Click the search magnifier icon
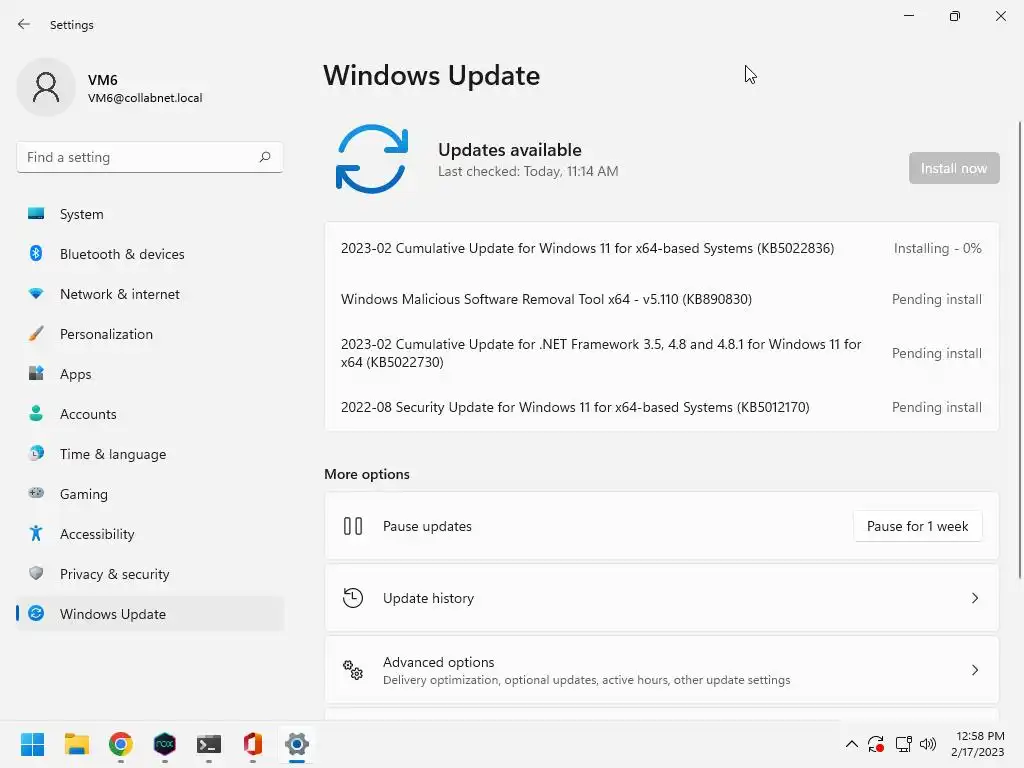The height and width of the screenshot is (768, 1024). pos(264,157)
